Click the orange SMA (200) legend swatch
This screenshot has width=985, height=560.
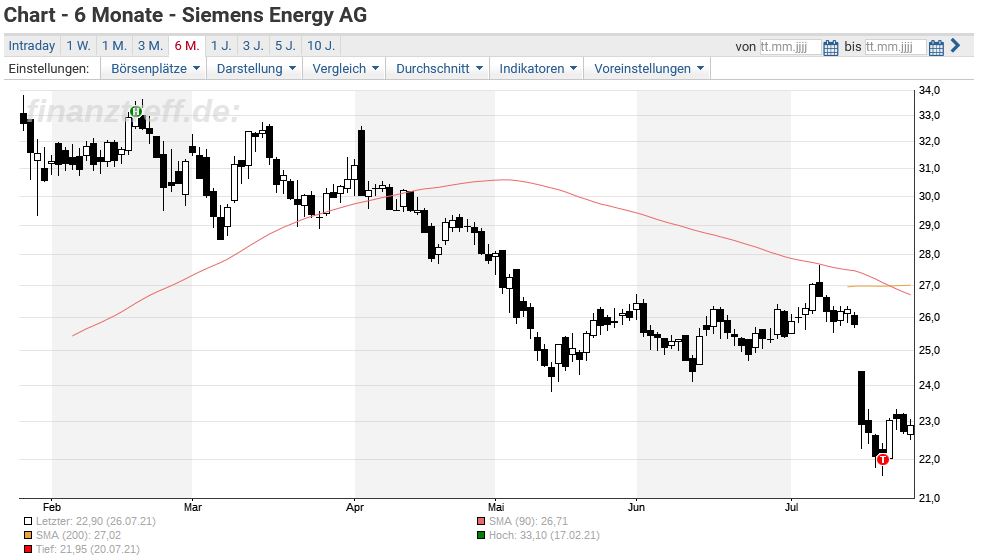click(x=28, y=535)
